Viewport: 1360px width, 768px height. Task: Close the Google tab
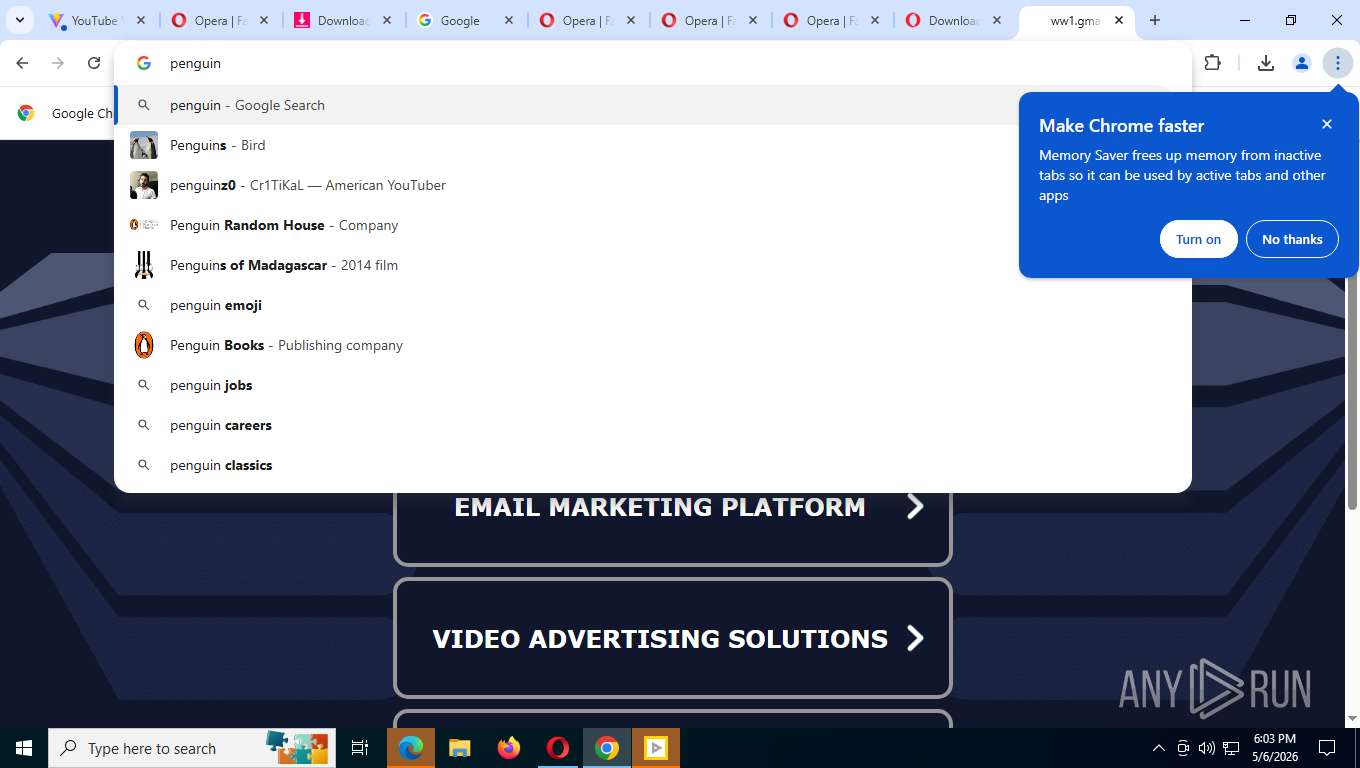click(508, 20)
